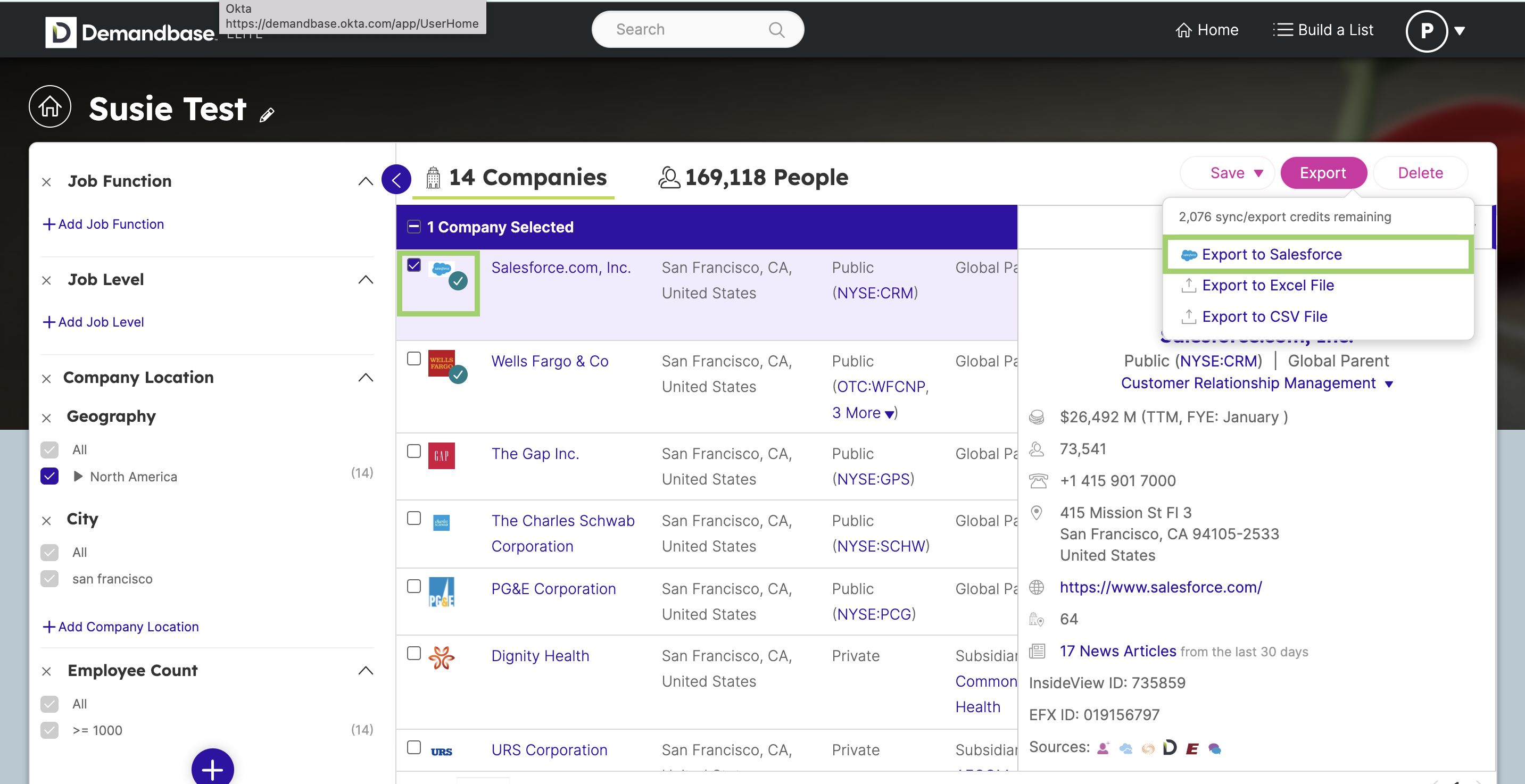The image size is (1525, 784).
Task: Focus the Search input field
Action: pos(698,30)
